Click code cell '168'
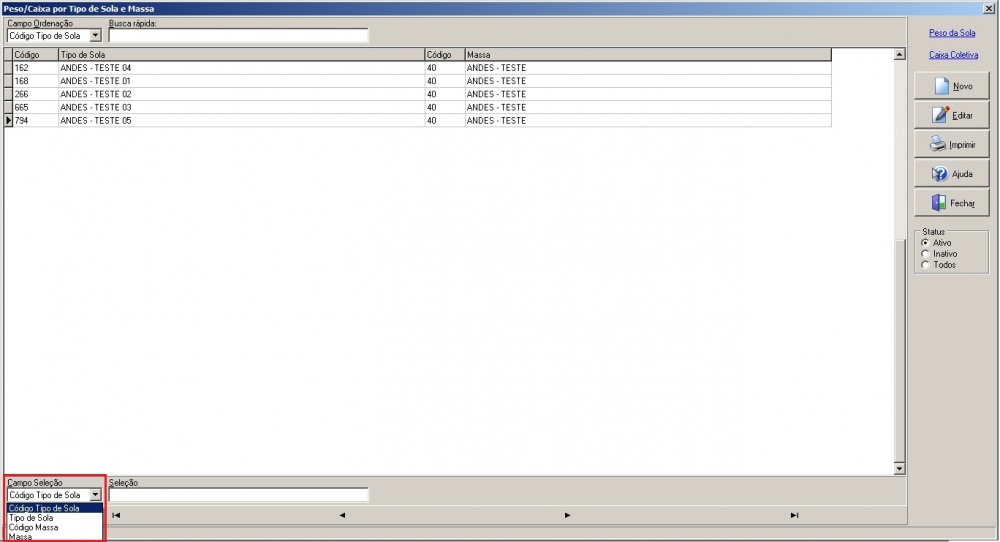Viewport: 1000px width, 542px height. [36, 81]
